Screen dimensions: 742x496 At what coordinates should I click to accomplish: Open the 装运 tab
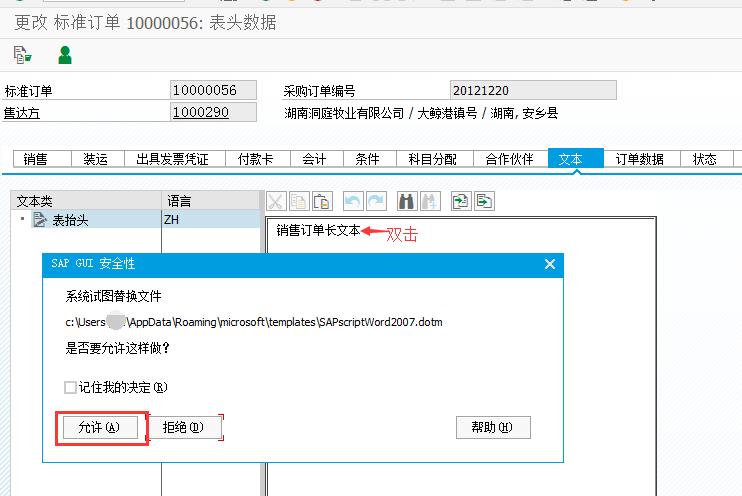click(98, 159)
